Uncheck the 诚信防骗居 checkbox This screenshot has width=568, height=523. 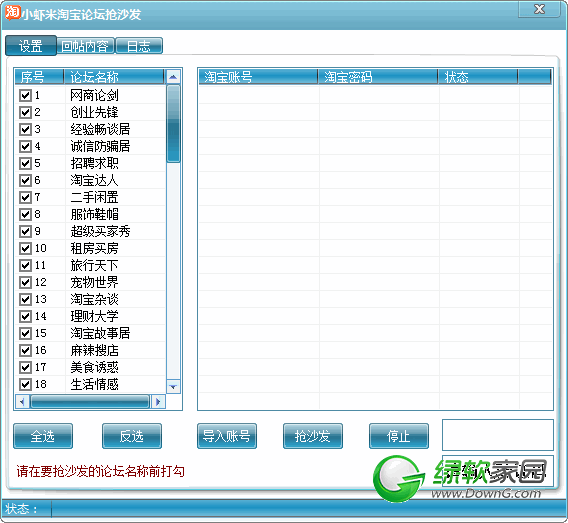pyautogui.click(x=25, y=147)
